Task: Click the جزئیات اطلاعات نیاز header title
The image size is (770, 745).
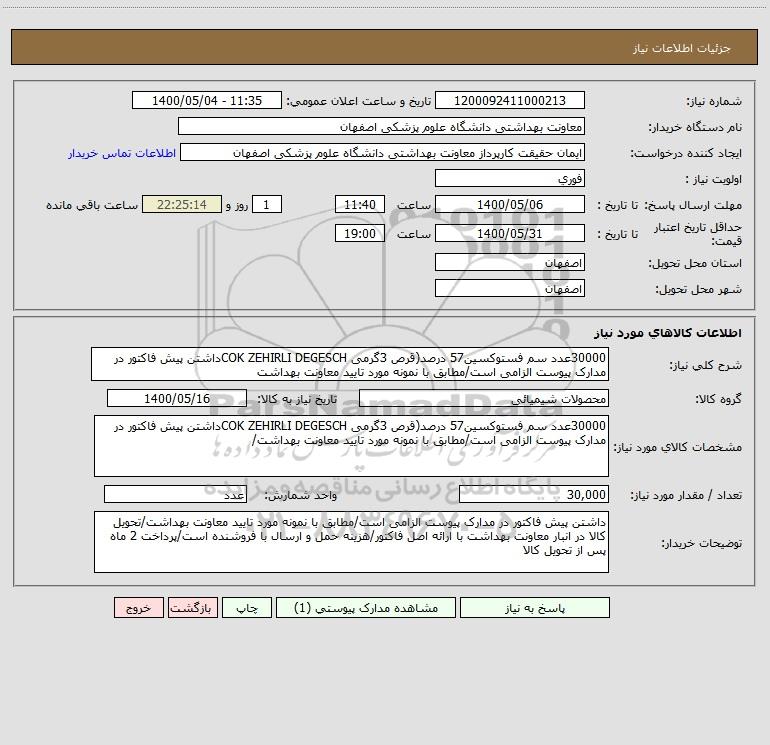Action: click(682, 48)
